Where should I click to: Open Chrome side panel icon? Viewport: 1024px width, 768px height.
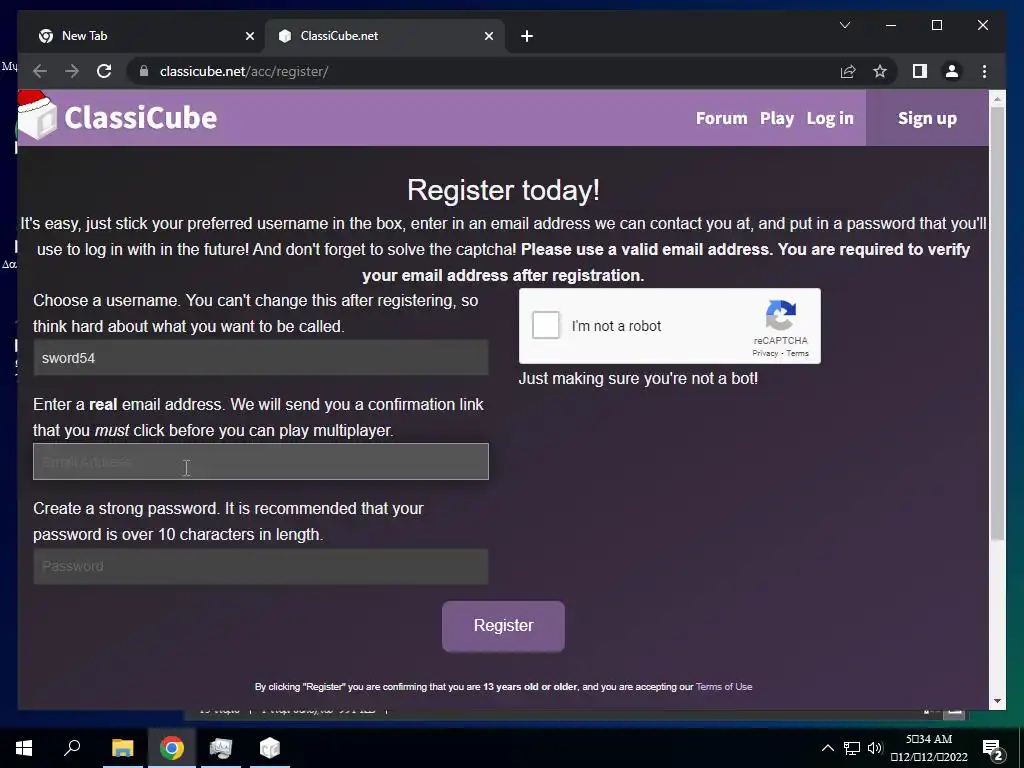point(920,71)
